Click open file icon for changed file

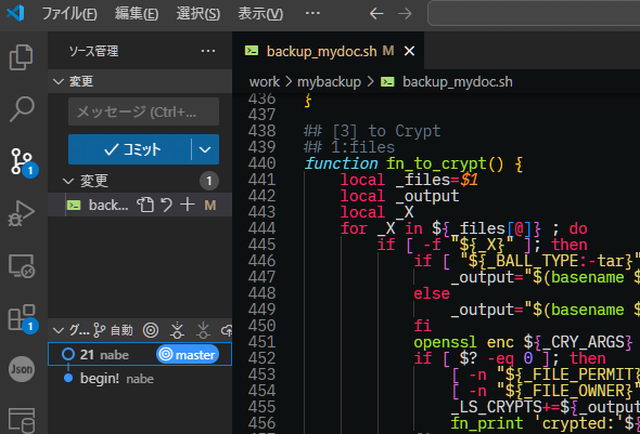click(146, 205)
